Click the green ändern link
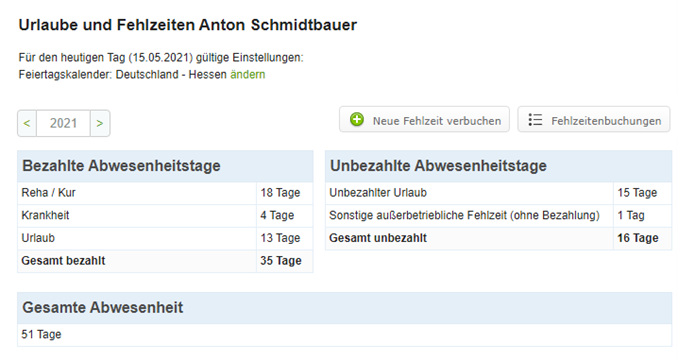Viewport: 678px width, 361px height. 248,74
